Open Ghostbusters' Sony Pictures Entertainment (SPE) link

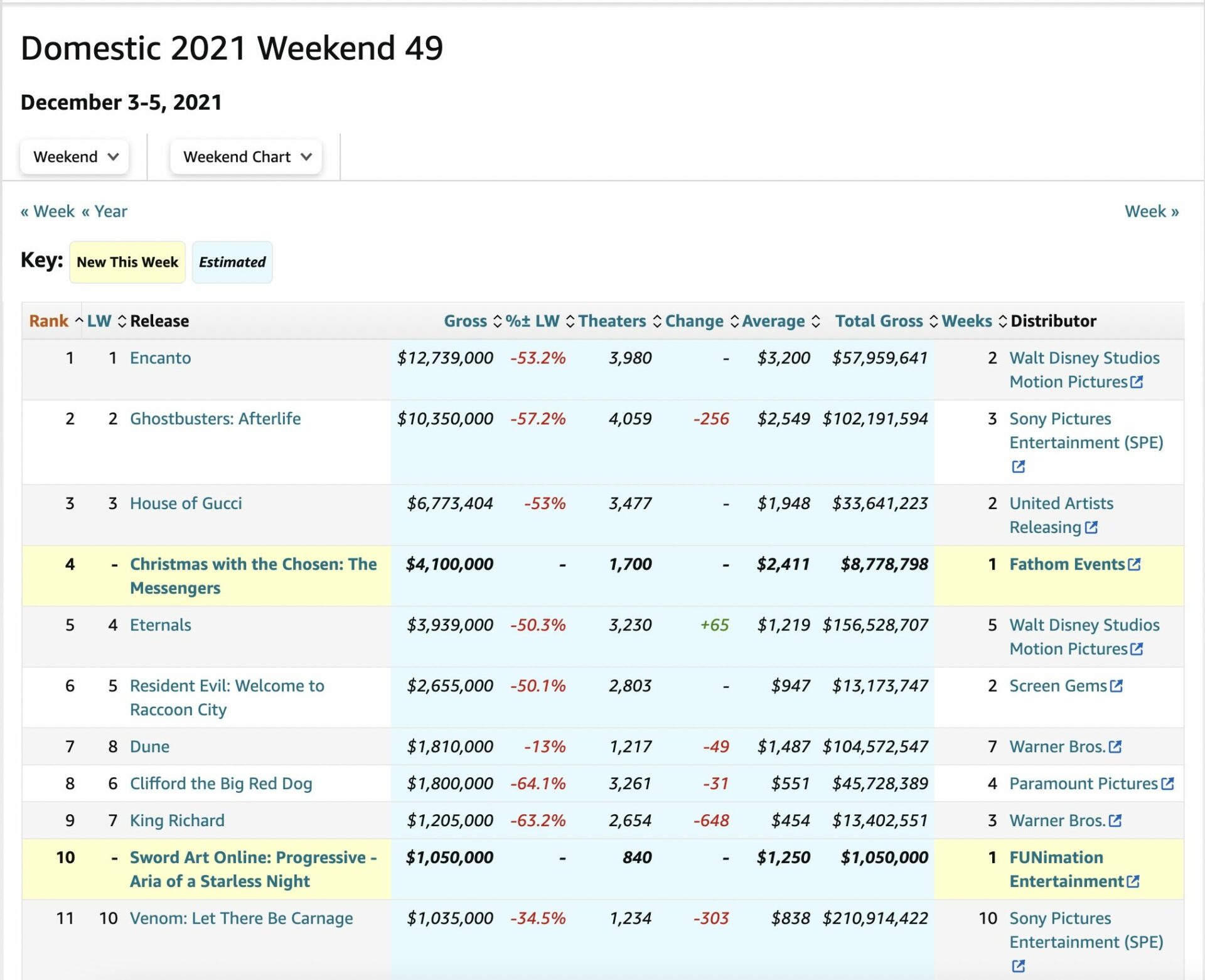click(1086, 431)
